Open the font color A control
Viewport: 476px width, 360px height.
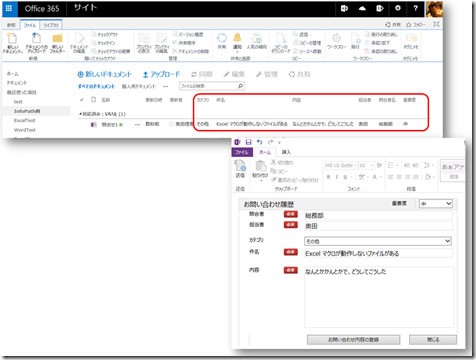point(376,177)
